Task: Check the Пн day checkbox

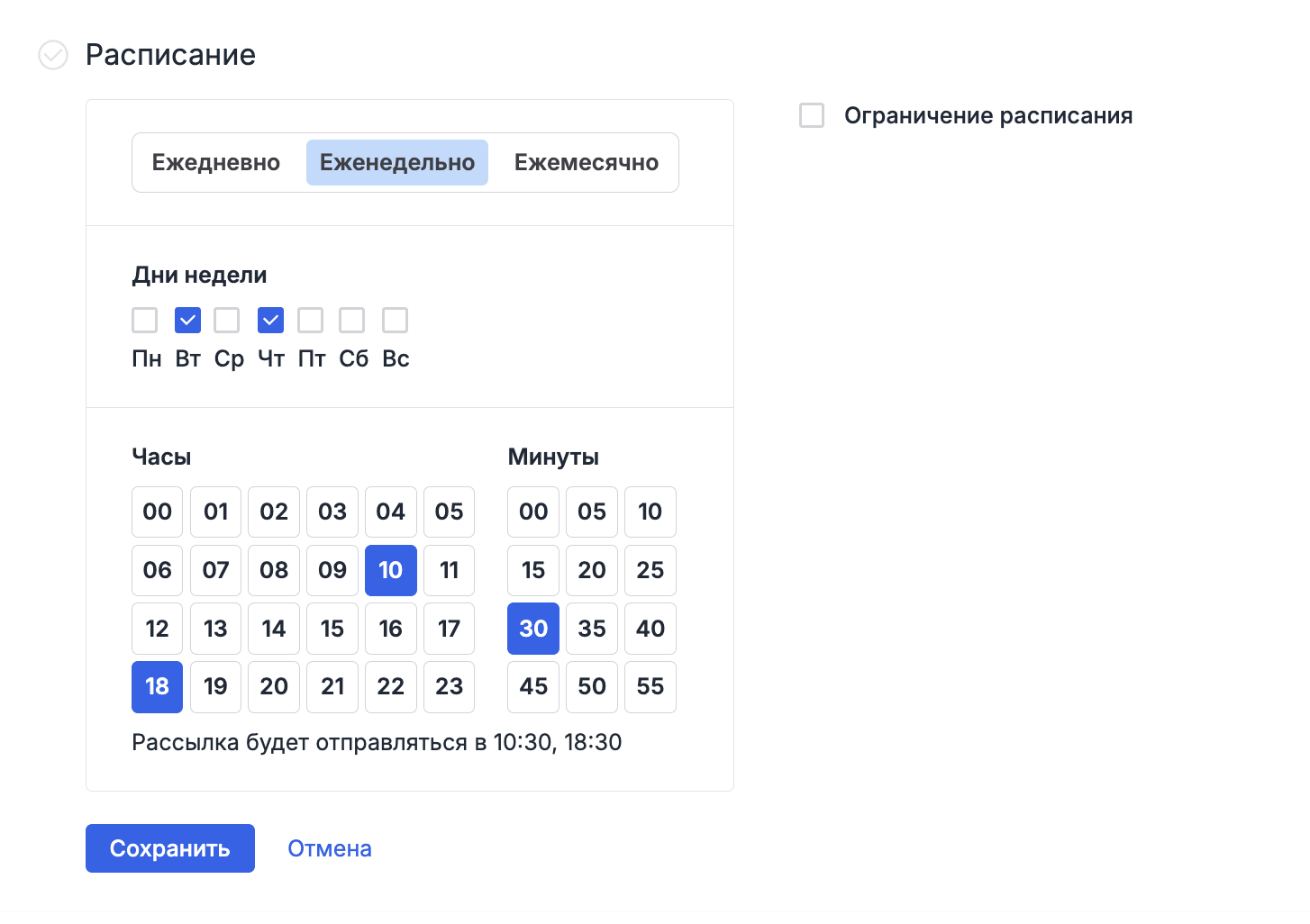Action: tap(145, 320)
